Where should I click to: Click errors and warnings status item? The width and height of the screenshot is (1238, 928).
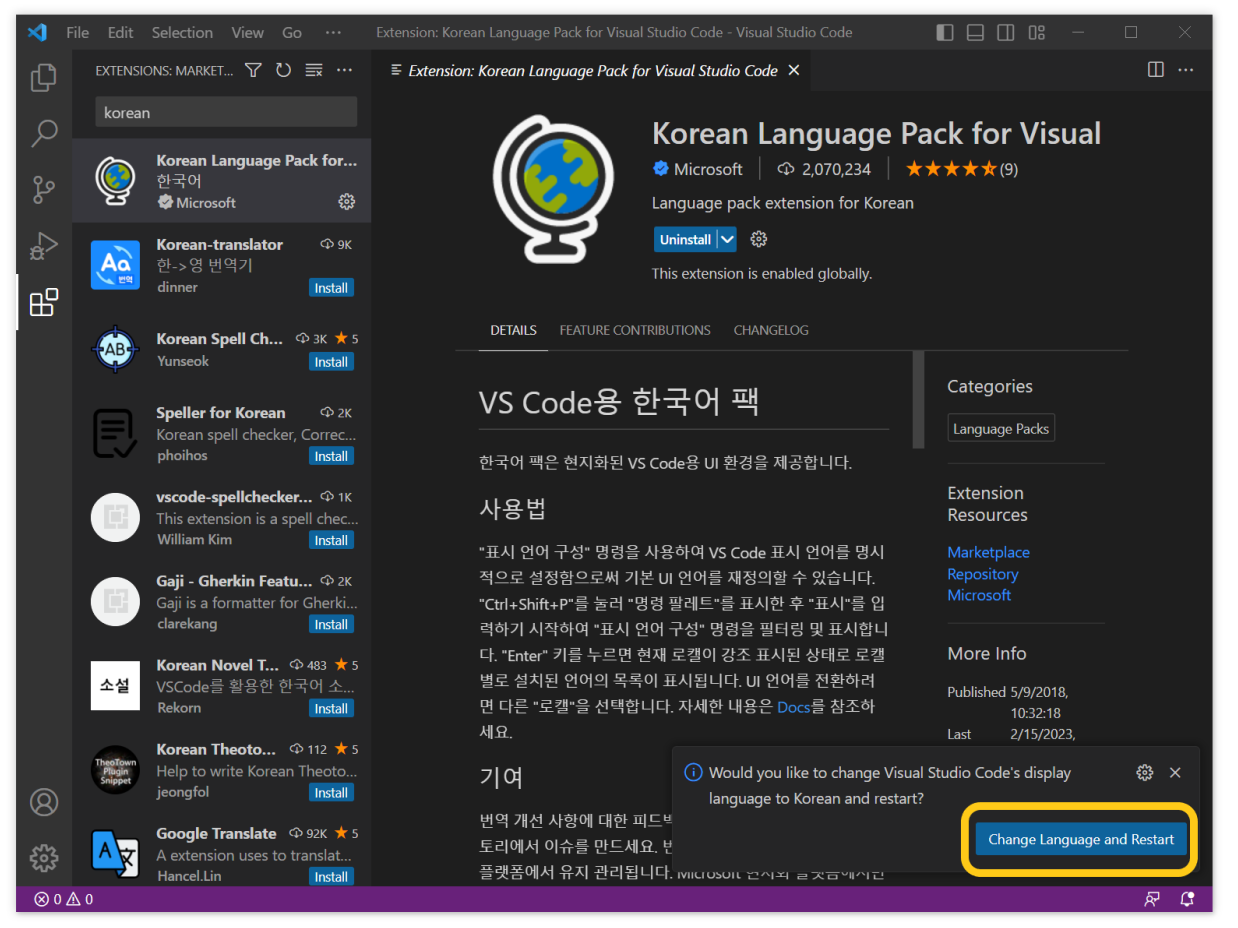[64, 899]
